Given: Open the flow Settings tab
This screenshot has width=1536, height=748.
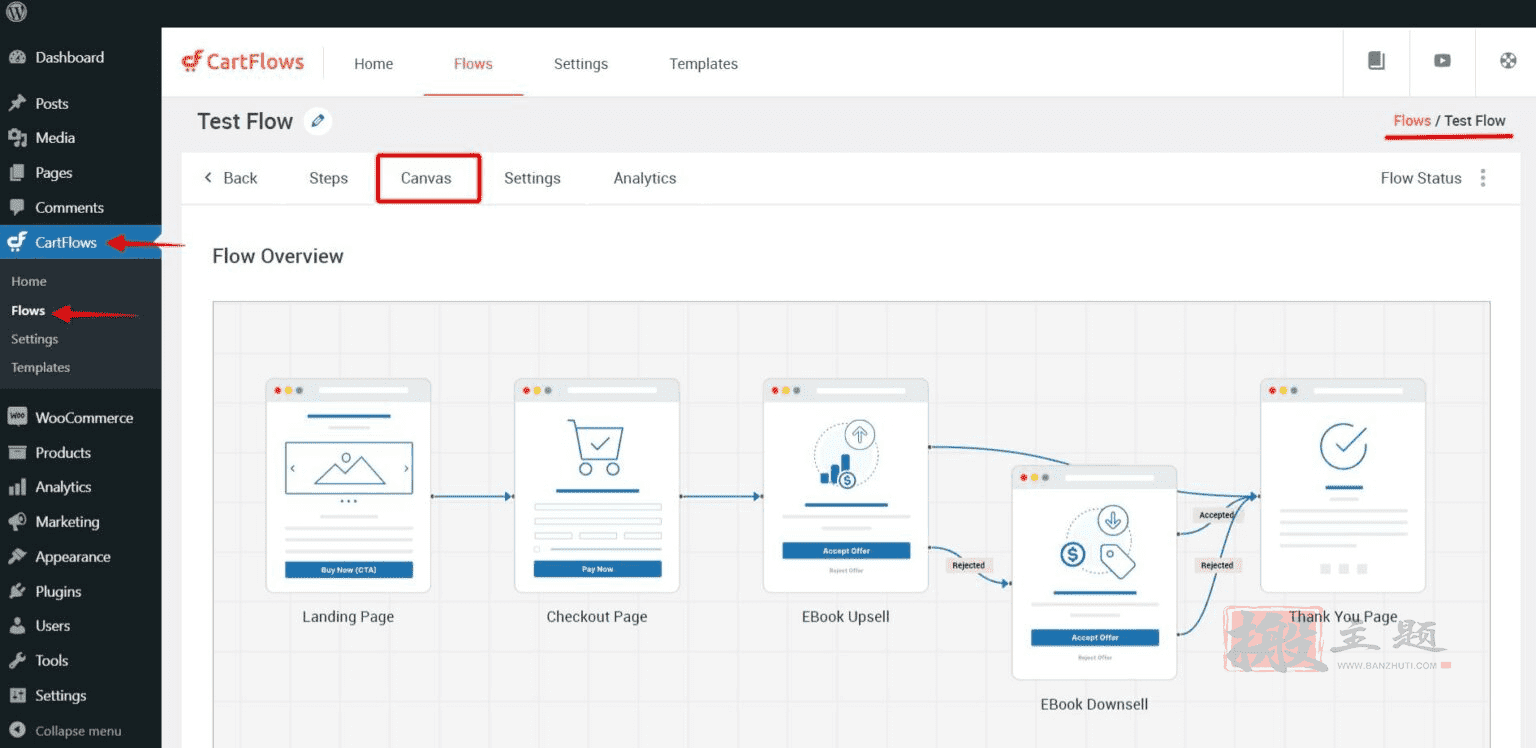Looking at the screenshot, I should (532, 178).
